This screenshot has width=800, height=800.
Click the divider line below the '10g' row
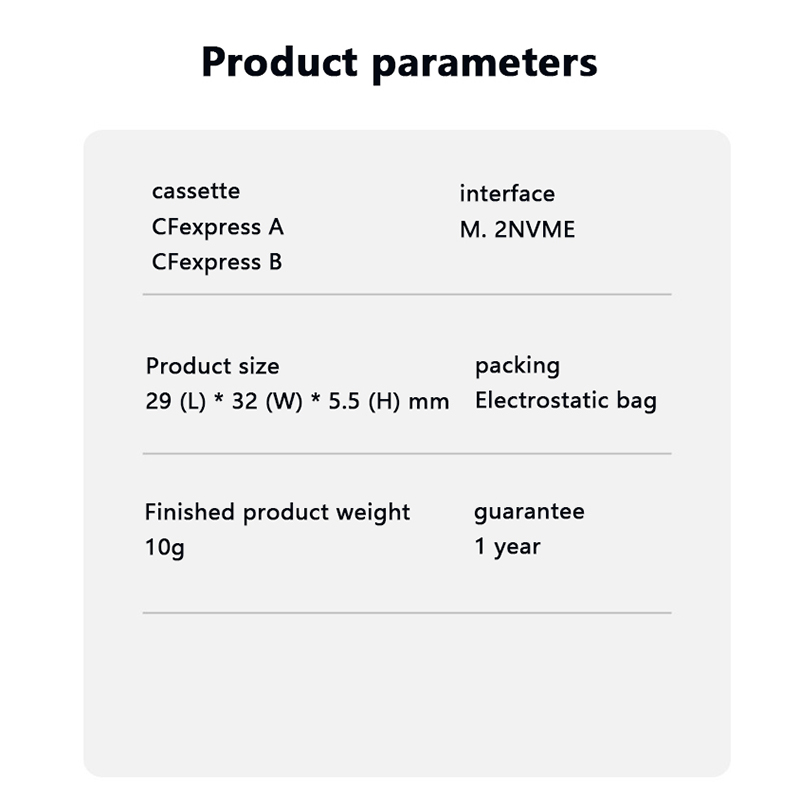(407, 612)
